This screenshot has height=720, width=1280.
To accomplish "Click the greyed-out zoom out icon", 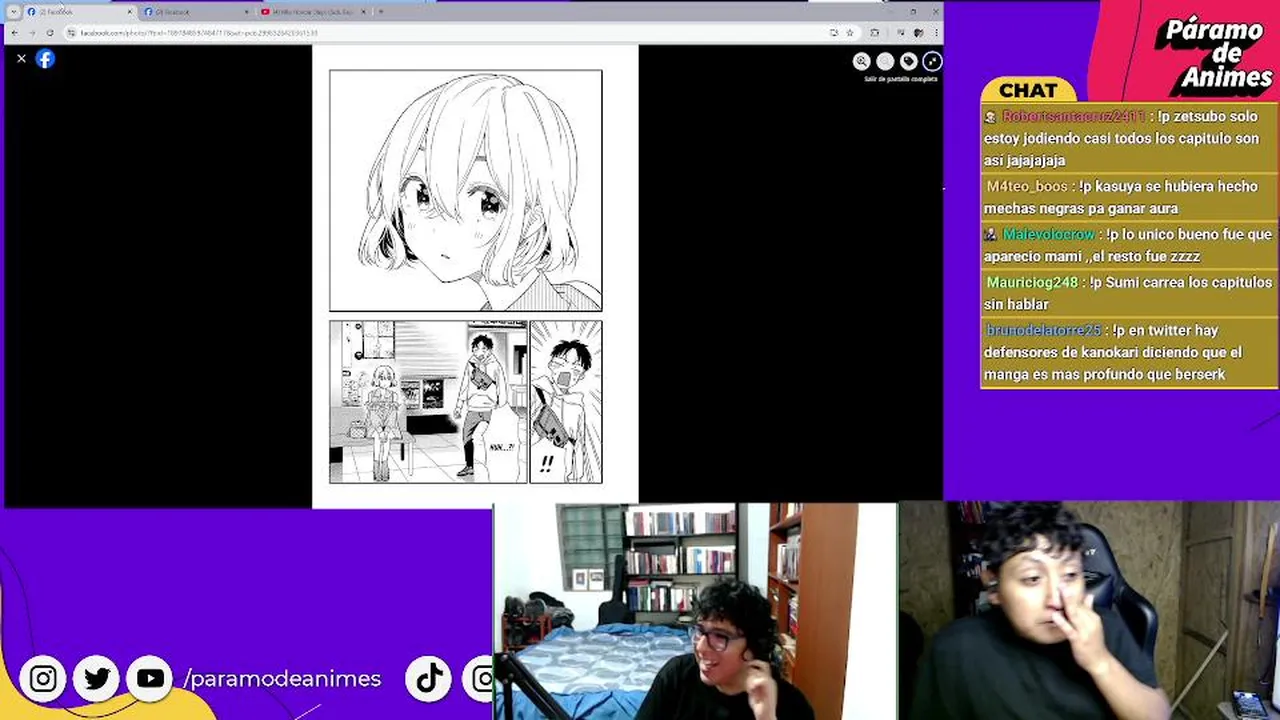I will tap(885, 61).
